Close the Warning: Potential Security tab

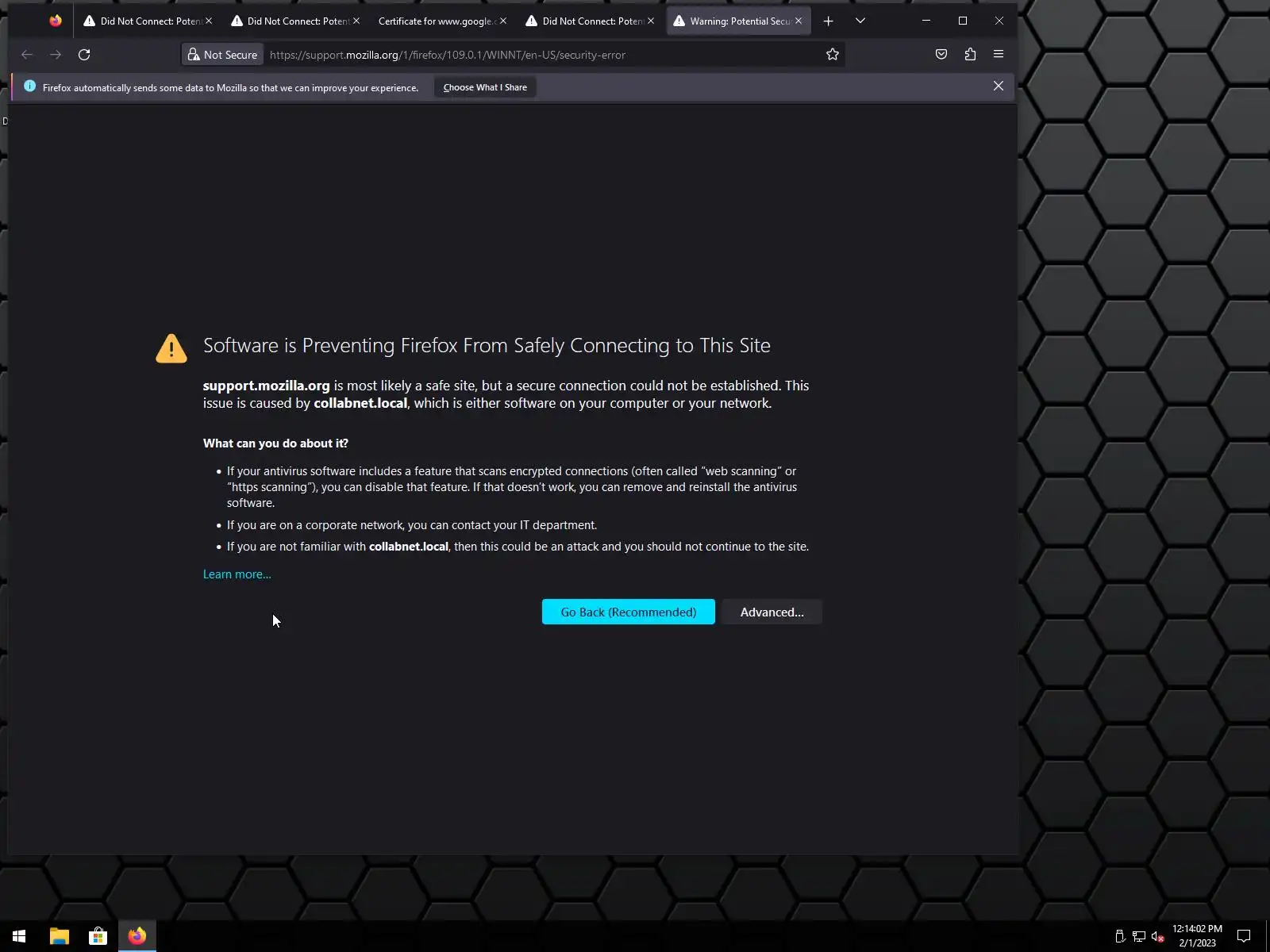(799, 21)
